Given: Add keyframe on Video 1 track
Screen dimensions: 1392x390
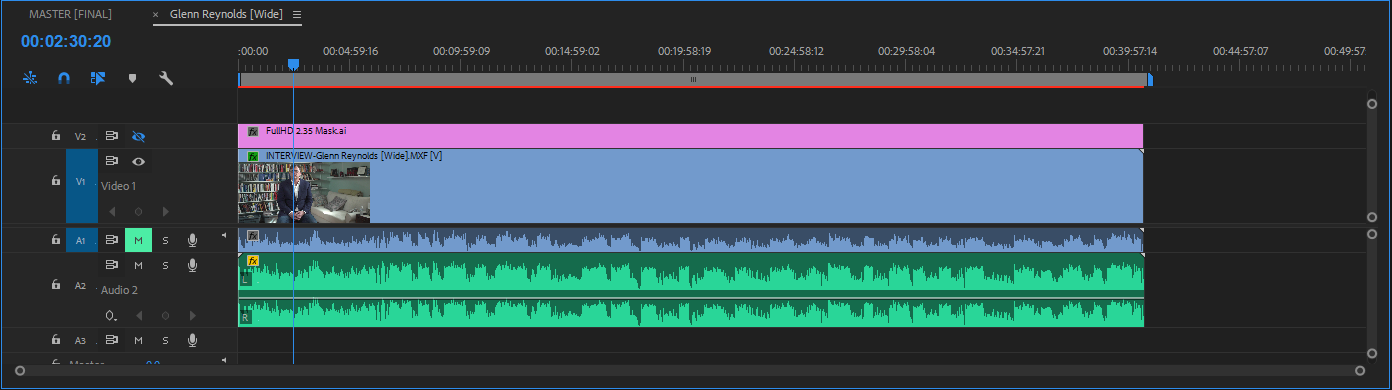Looking at the screenshot, I should click(x=139, y=211).
